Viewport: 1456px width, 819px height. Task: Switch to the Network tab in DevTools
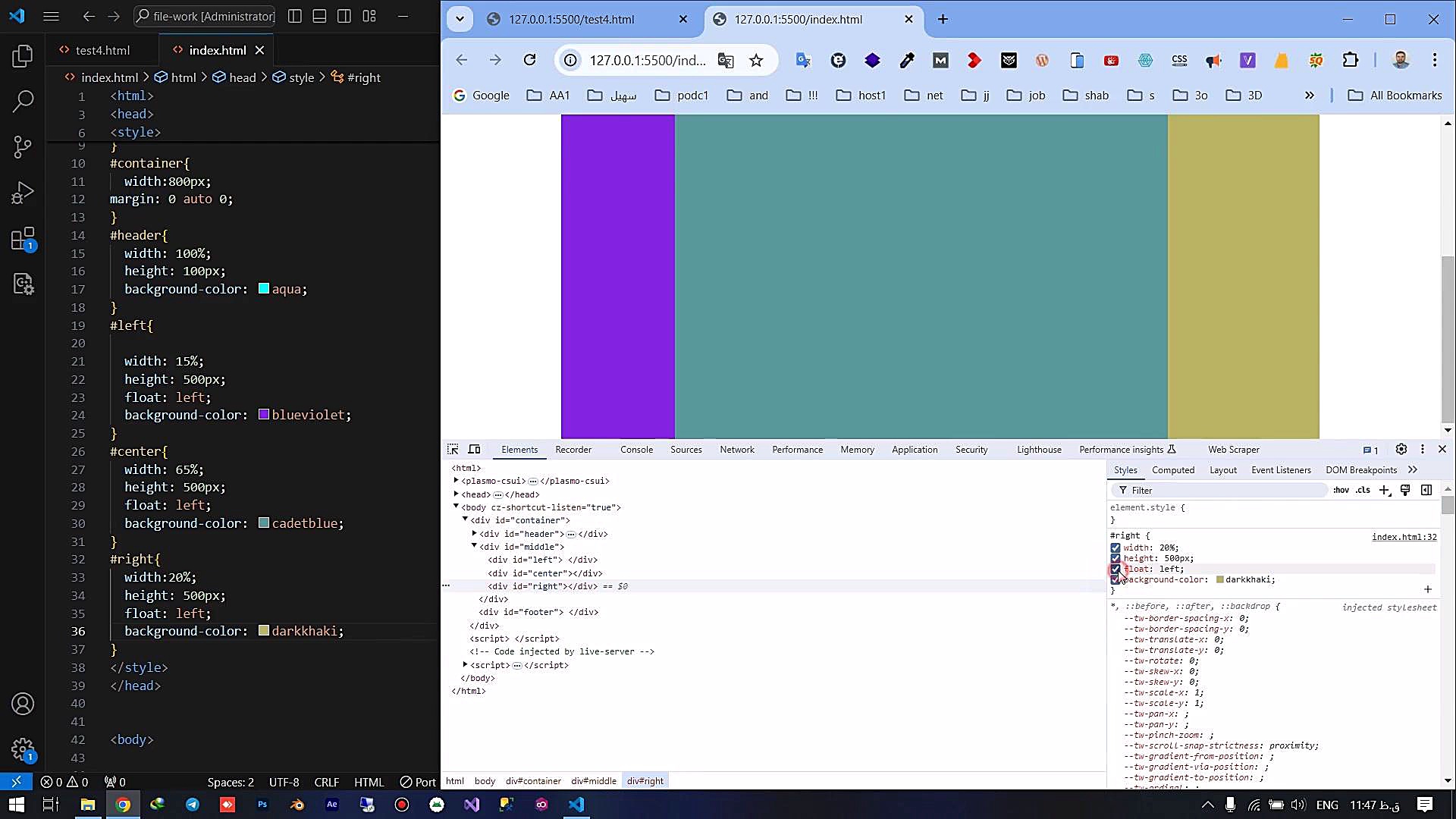[x=737, y=449]
